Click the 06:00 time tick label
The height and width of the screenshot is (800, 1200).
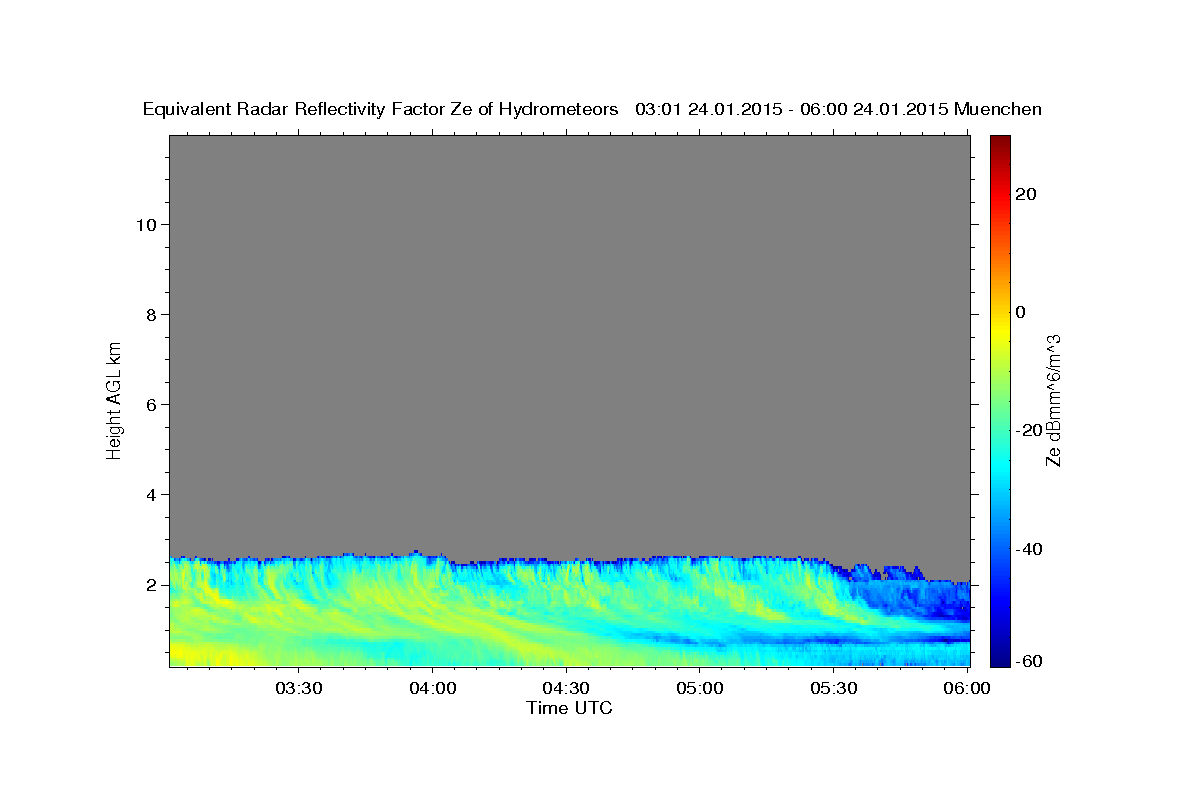pyautogui.click(x=967, y=688)
